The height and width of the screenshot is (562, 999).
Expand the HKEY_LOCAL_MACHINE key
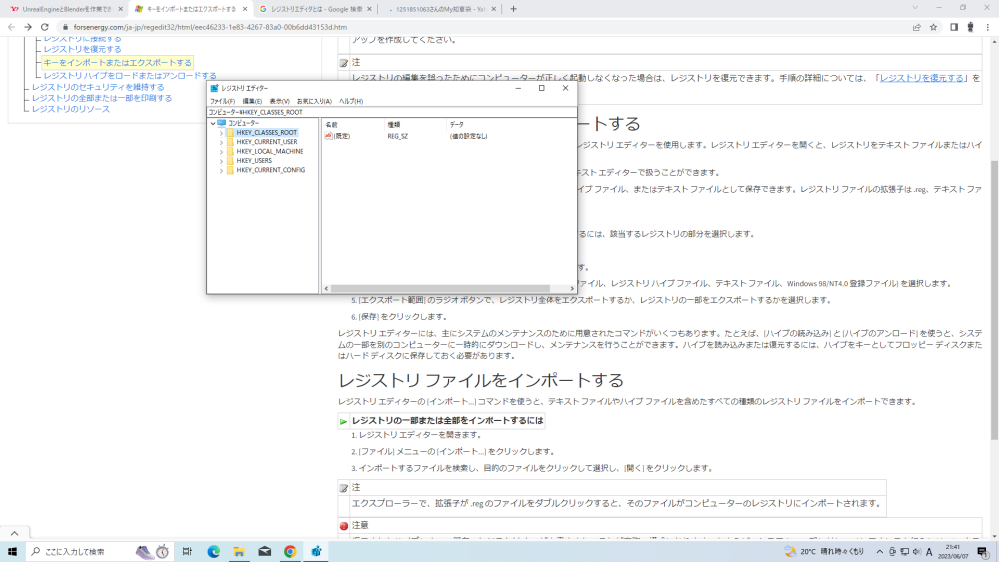221,152
